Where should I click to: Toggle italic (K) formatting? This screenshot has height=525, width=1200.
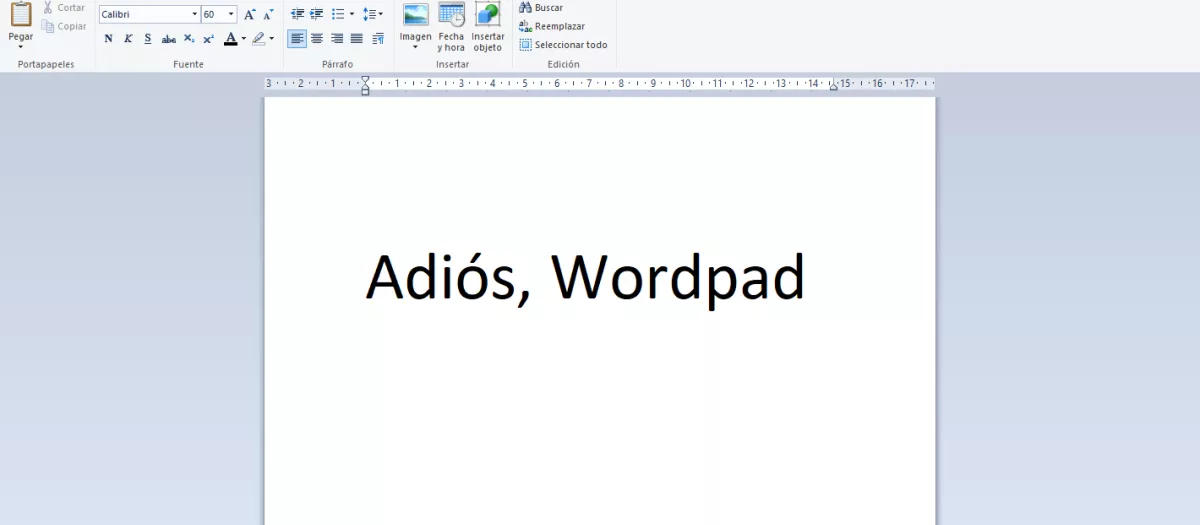pos(128,39)
